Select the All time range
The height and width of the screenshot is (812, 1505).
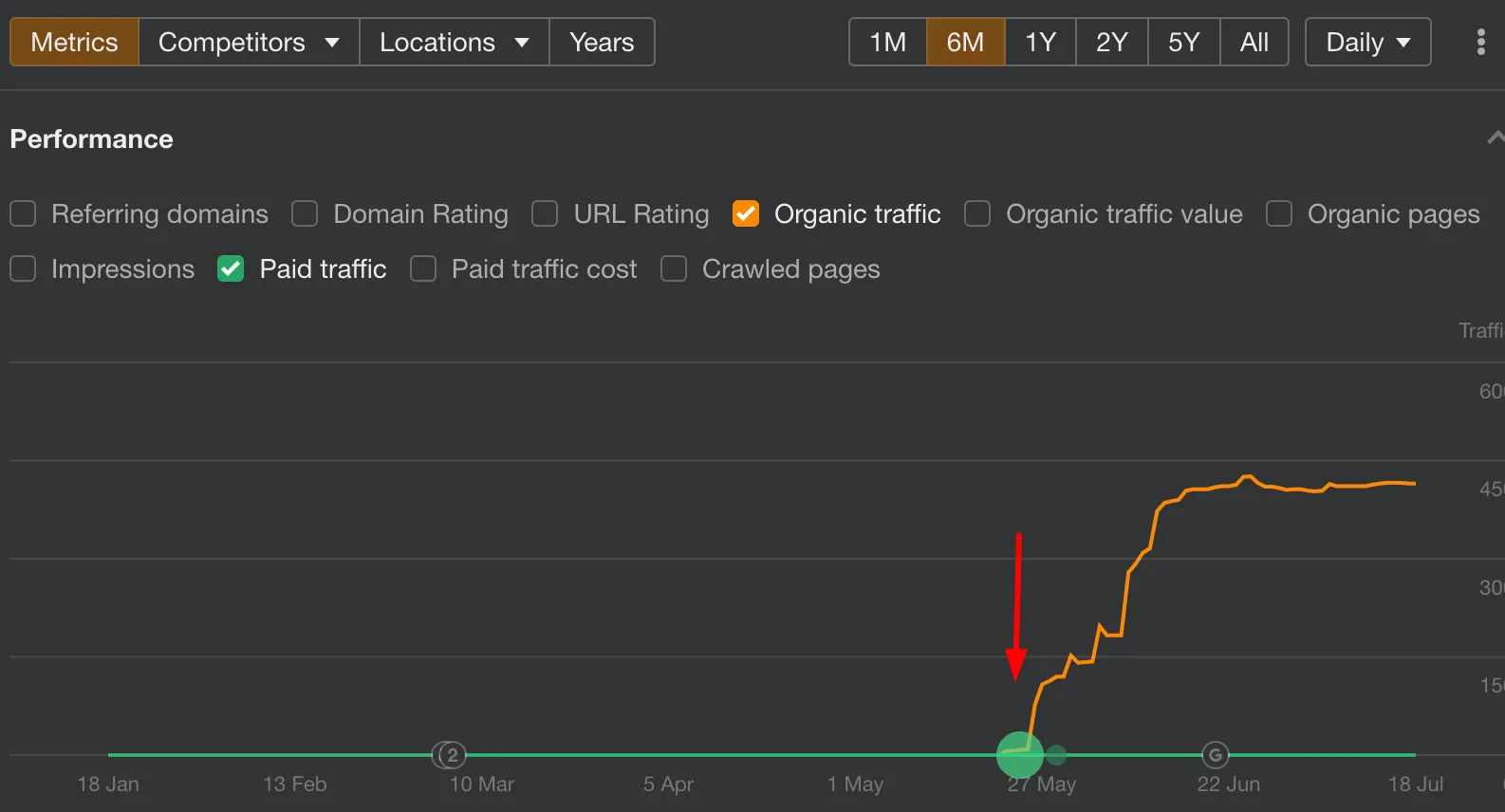pos(1254,42)
